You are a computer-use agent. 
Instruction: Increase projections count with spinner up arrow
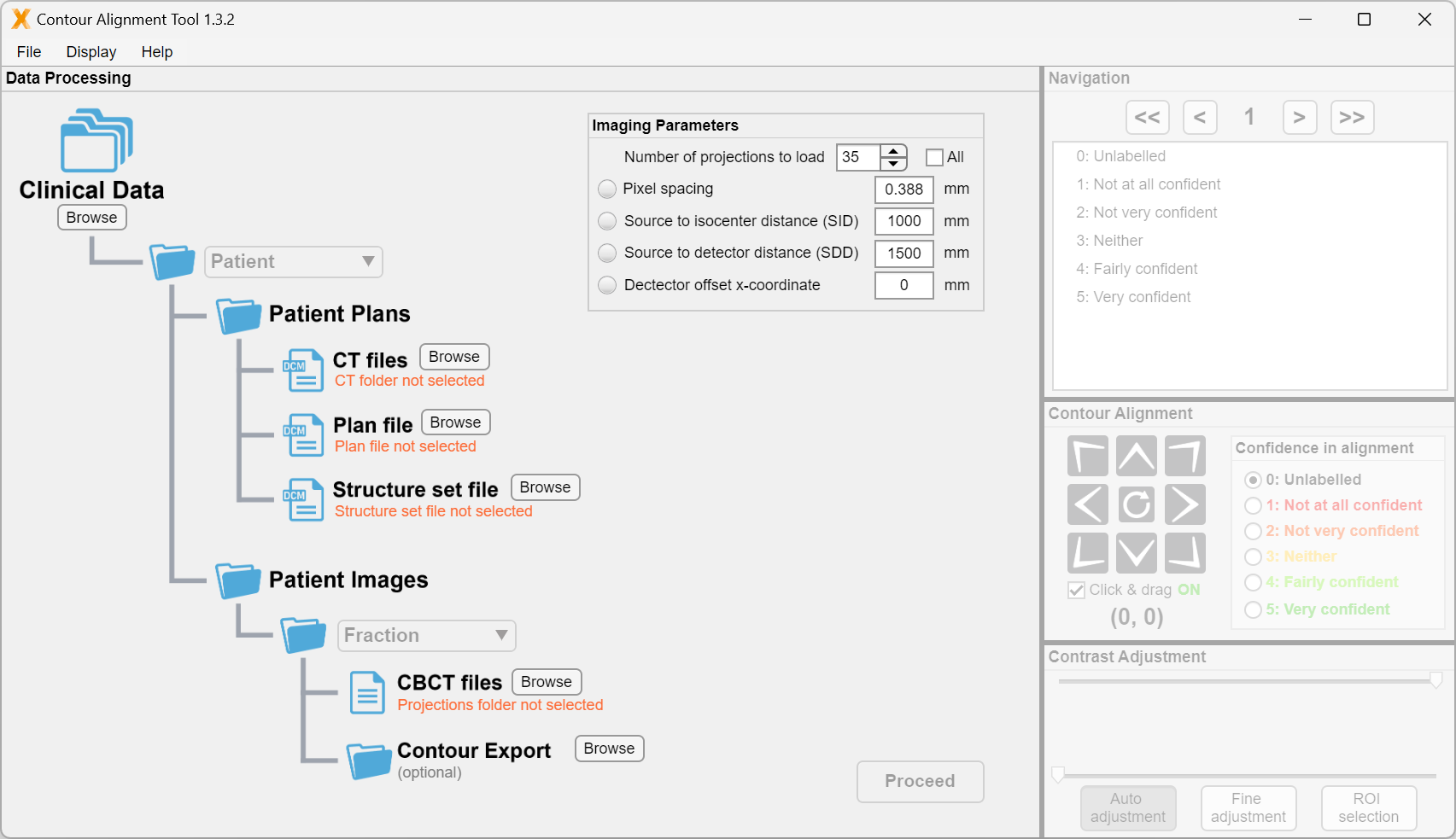(893, 151)
